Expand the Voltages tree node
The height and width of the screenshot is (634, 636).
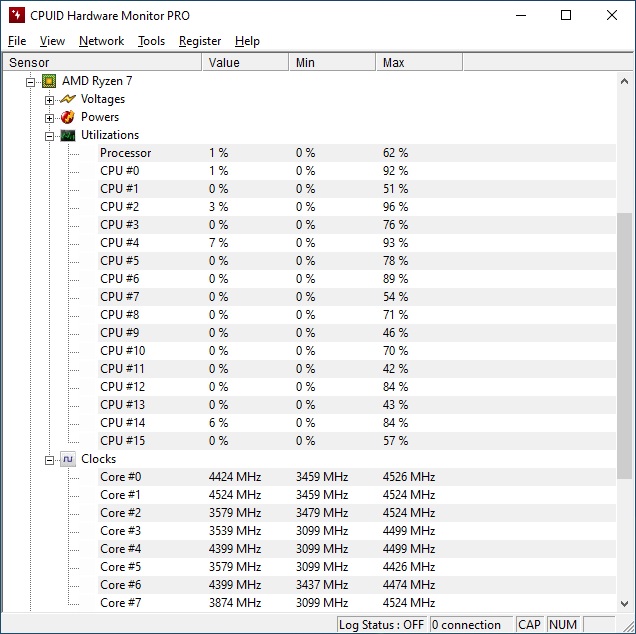[49, 100]
